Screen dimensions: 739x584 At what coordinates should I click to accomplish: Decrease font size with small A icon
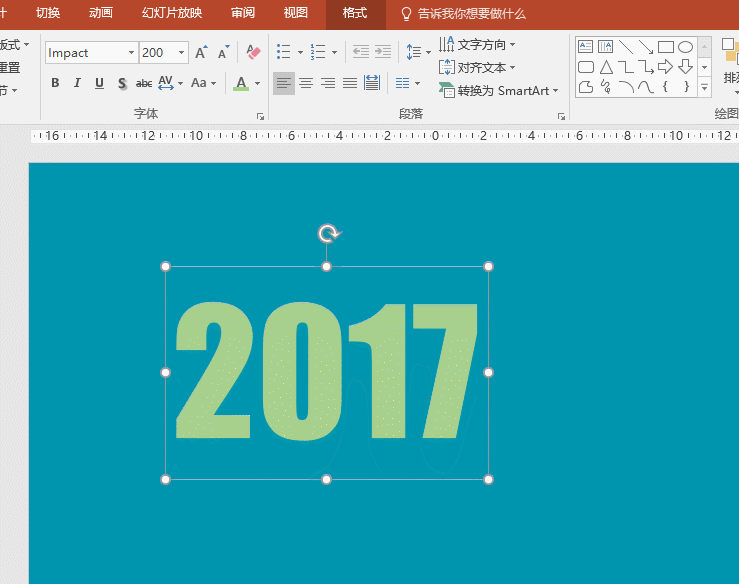click(223, 52)
